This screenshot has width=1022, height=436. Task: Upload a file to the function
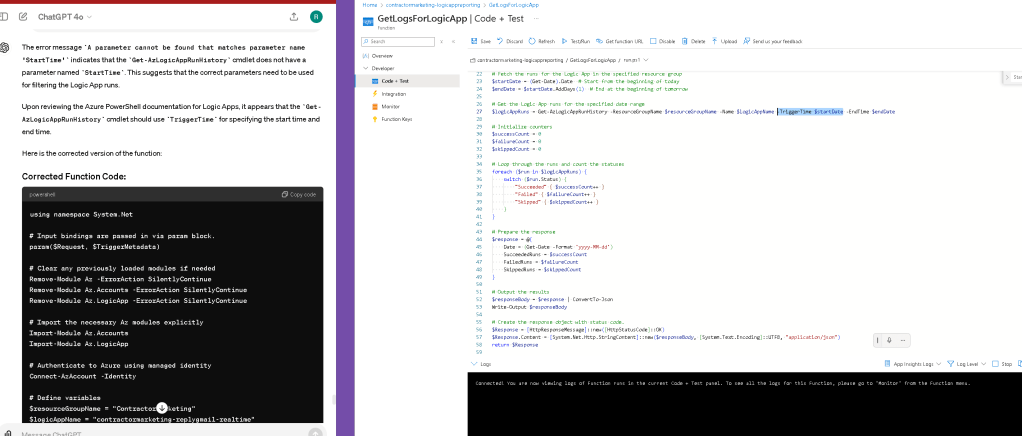click(725, 41)
